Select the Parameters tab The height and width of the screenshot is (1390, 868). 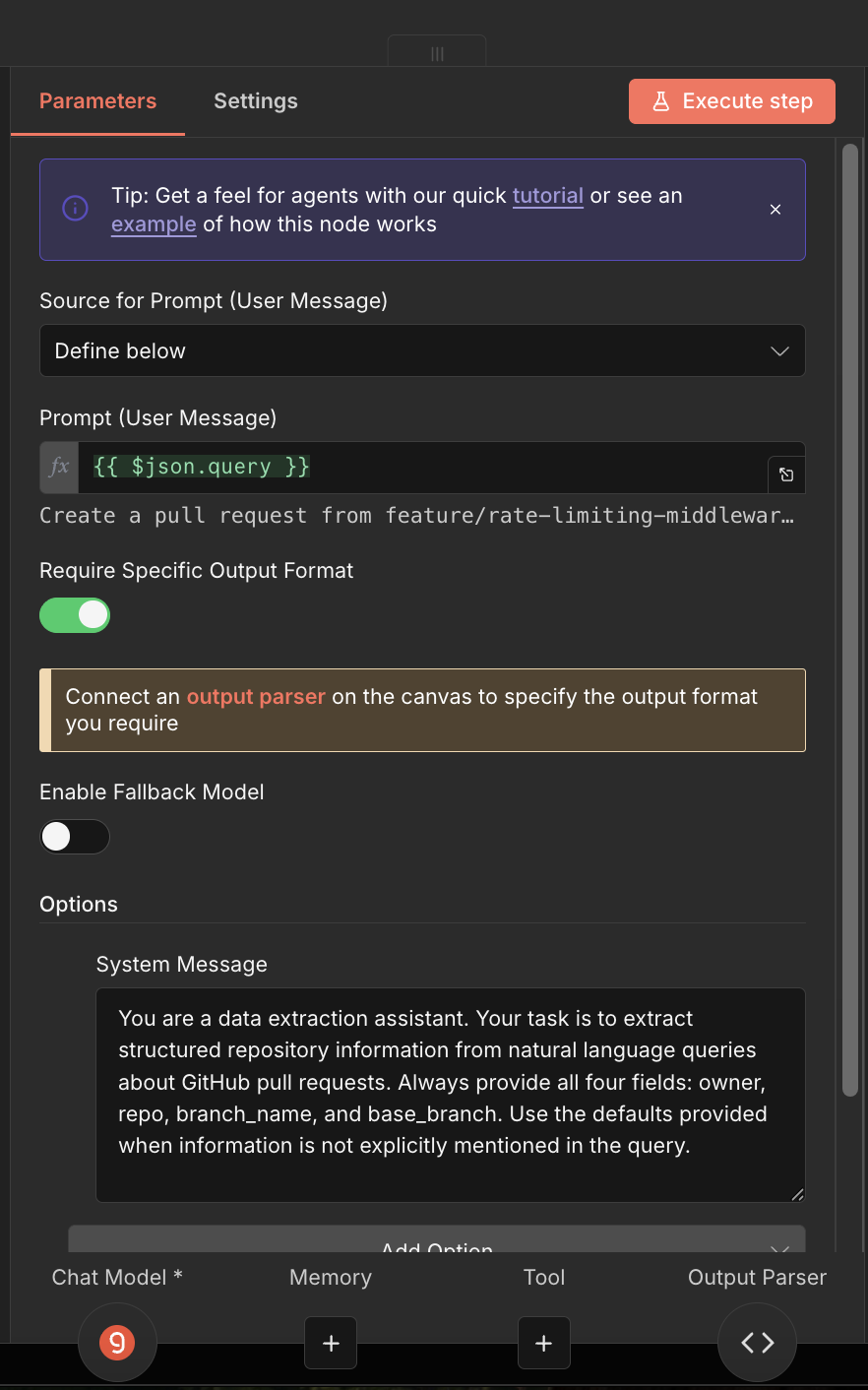click(x=97, y=100)
